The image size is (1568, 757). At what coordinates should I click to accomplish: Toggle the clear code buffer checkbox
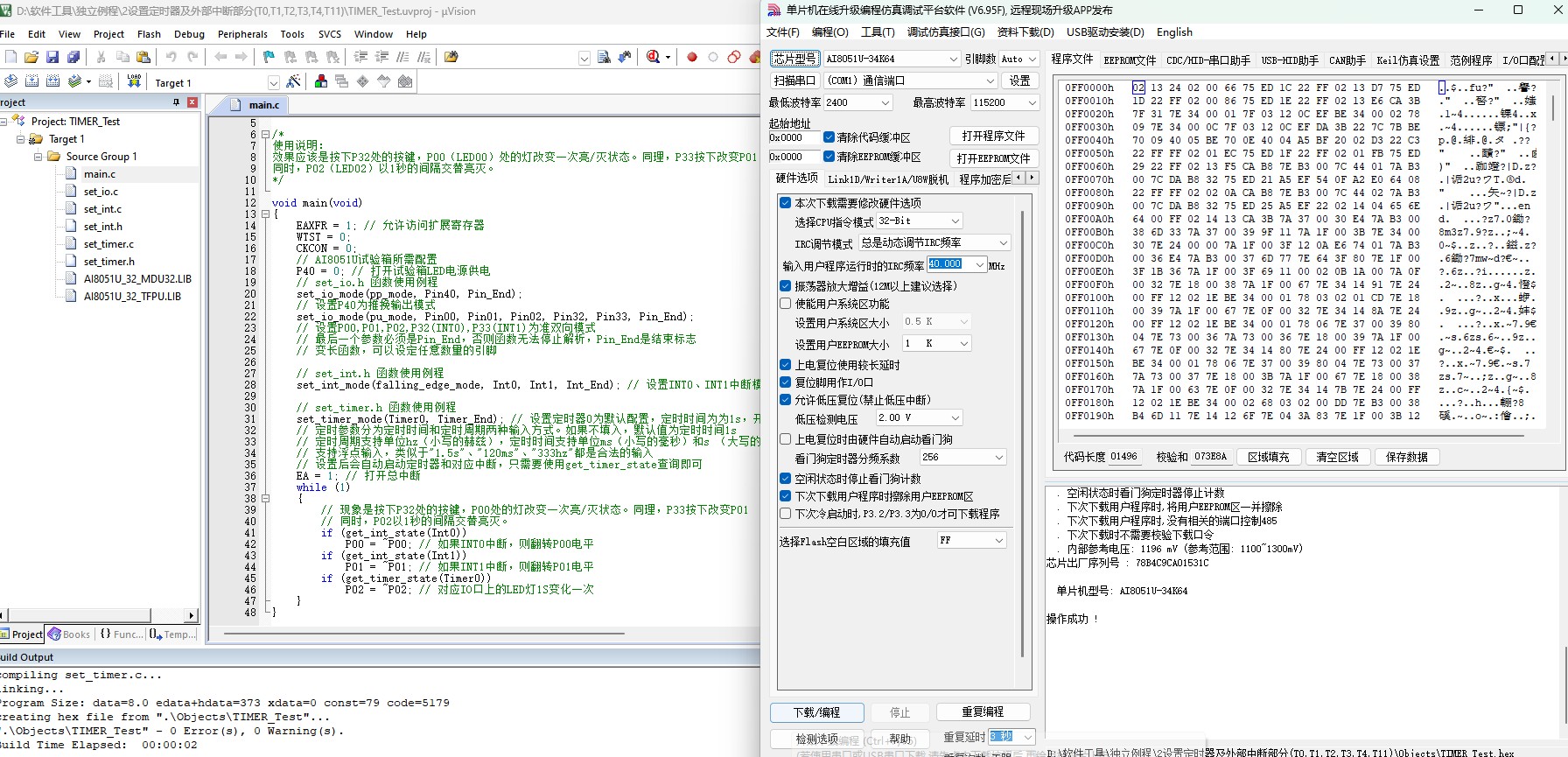click(x=829, y=137)
